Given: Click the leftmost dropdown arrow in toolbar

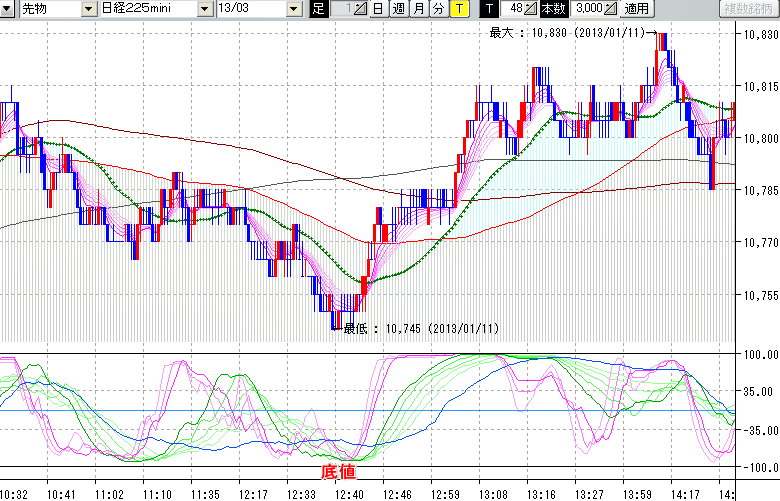Looking at the screenshot, I should point(8,9).
